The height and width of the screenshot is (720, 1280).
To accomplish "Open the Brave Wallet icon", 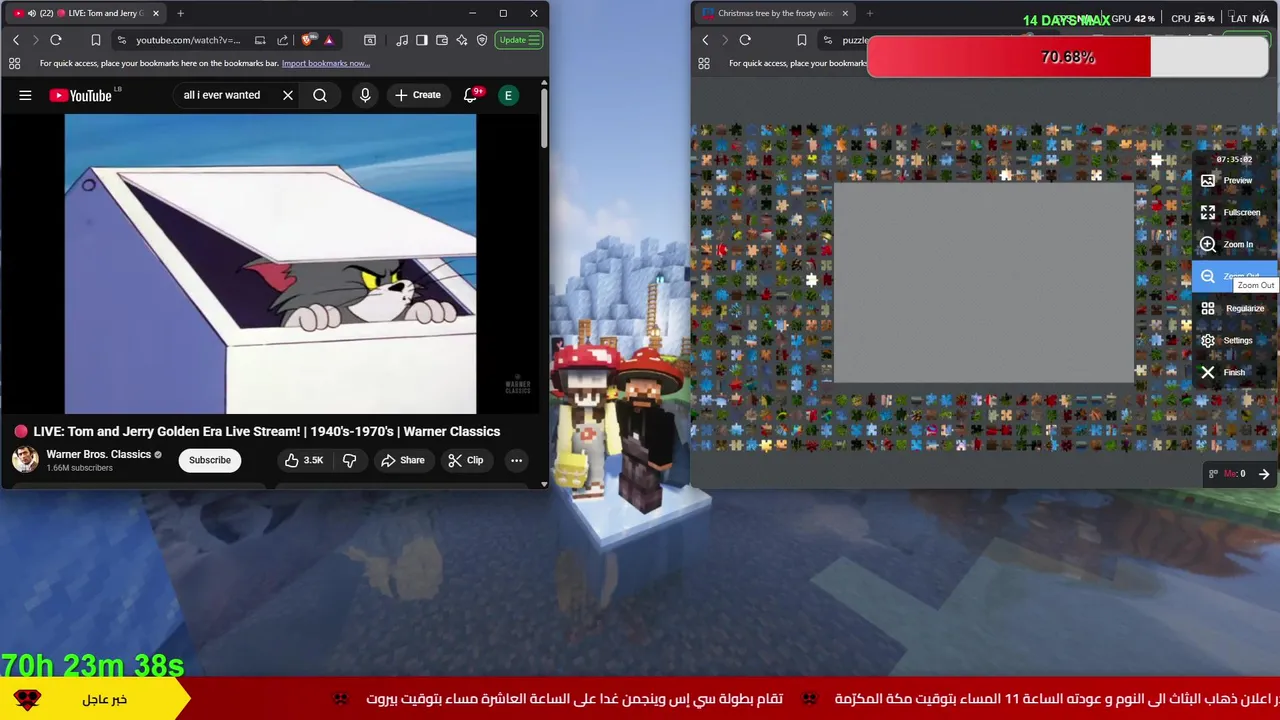I will (442, 40).
